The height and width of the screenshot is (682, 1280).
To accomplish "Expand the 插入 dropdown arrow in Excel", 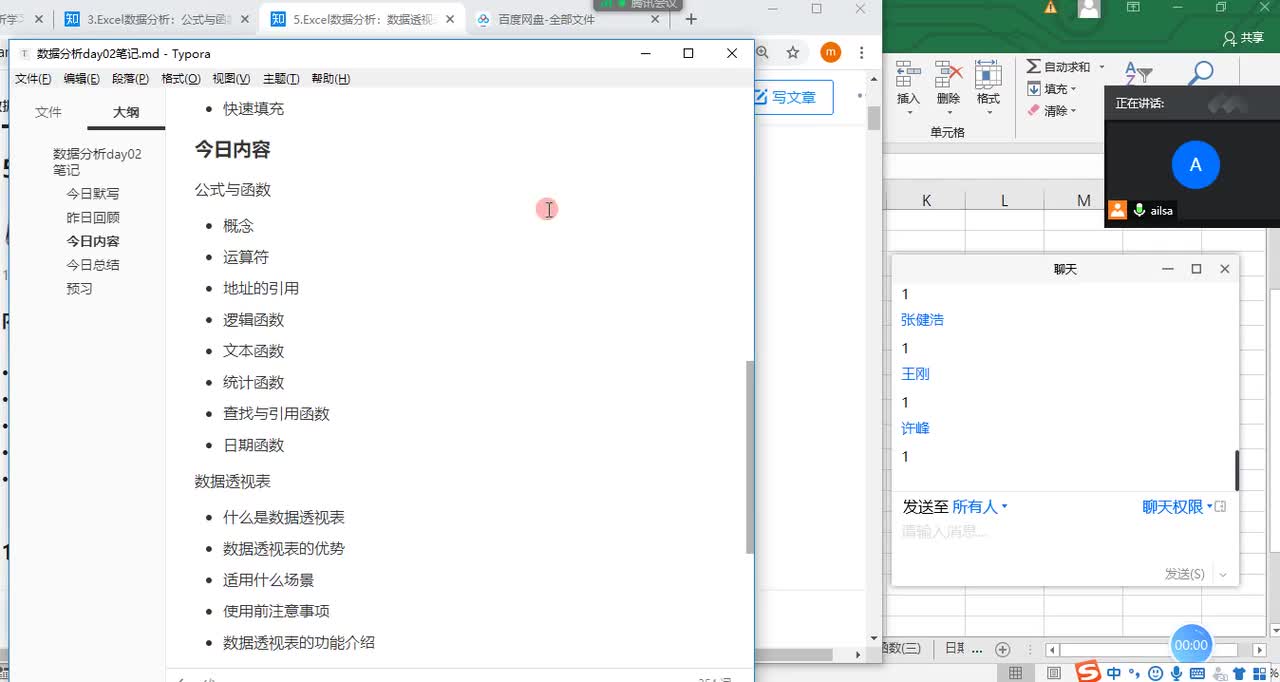I will click(x=908, y=112).
